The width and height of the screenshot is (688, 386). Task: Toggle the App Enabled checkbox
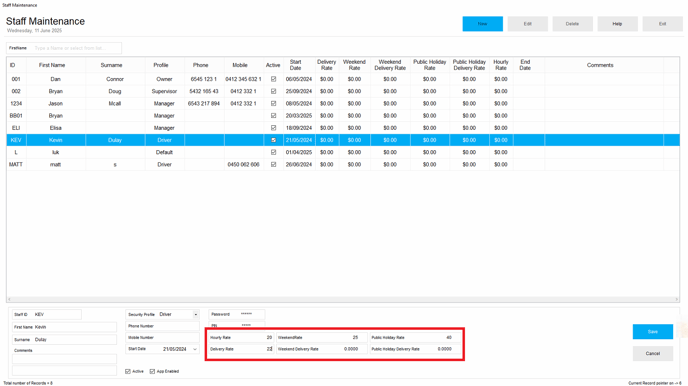coord(152,372)
